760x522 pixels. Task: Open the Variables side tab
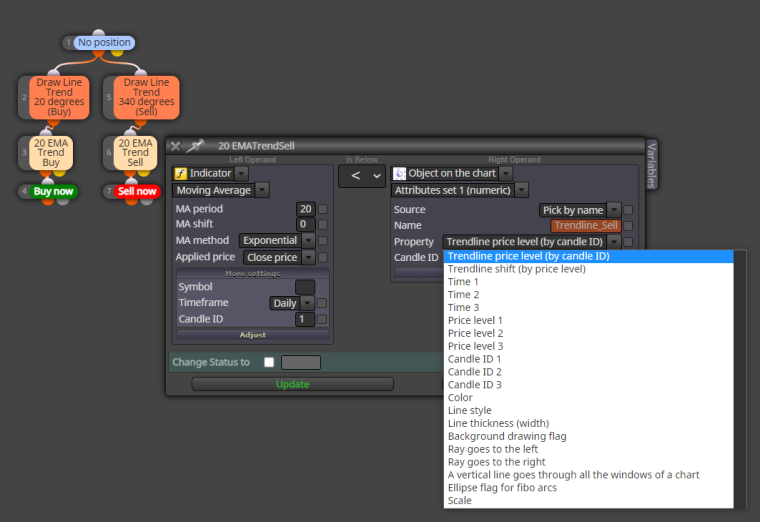point(651,165)
